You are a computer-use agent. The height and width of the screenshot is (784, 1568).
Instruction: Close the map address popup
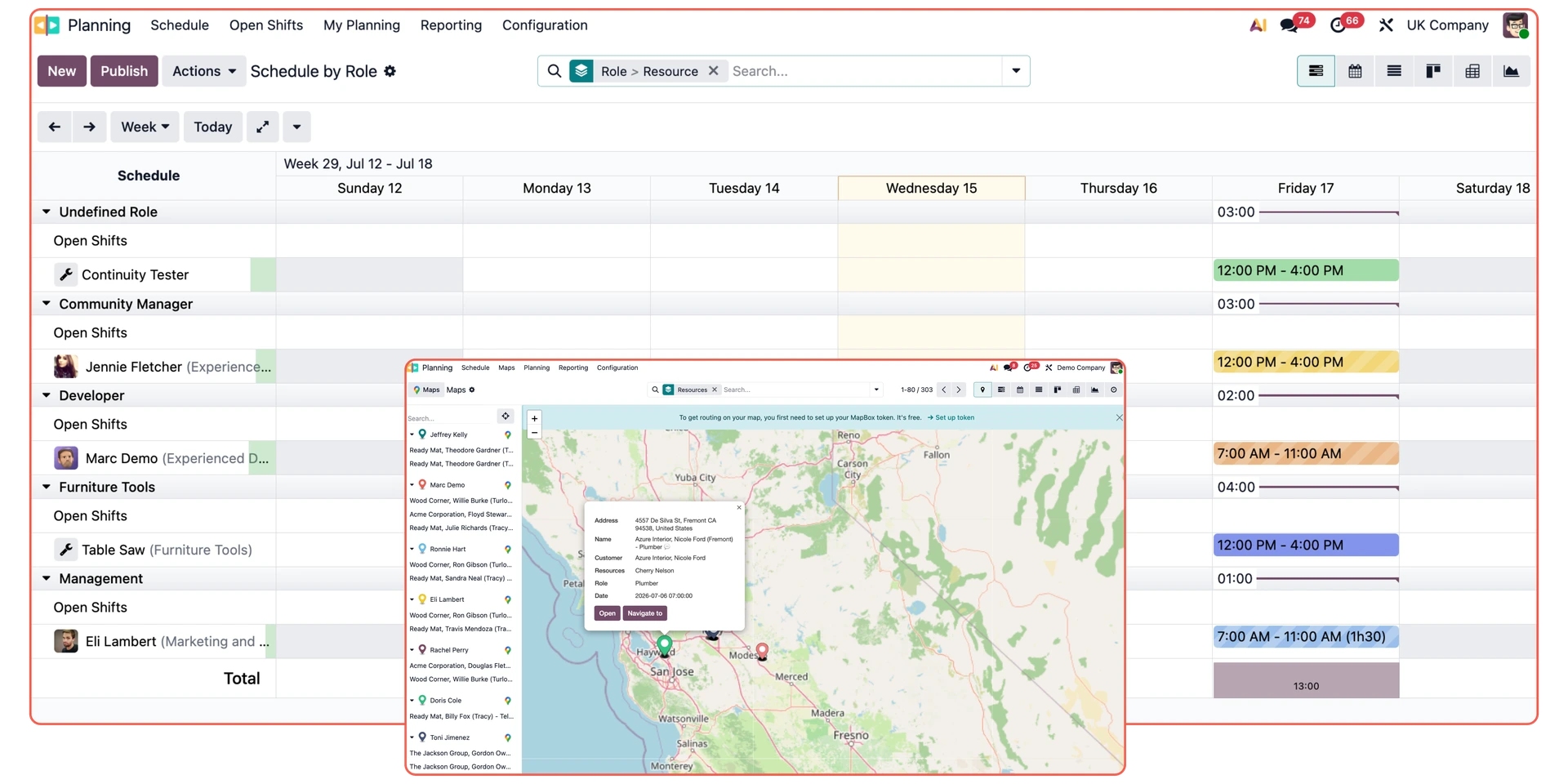pyautogui.click(x=739, y=507)
